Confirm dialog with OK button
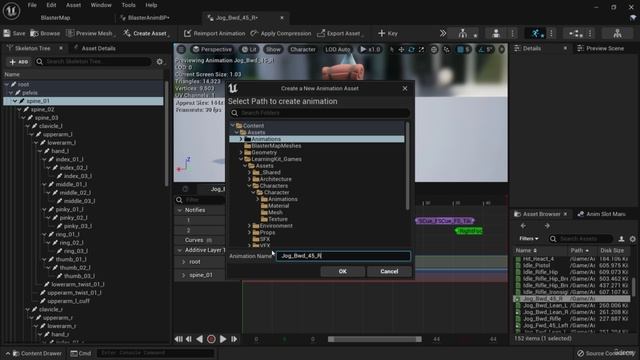The image size is (640, 360). (x=342, y=271)
